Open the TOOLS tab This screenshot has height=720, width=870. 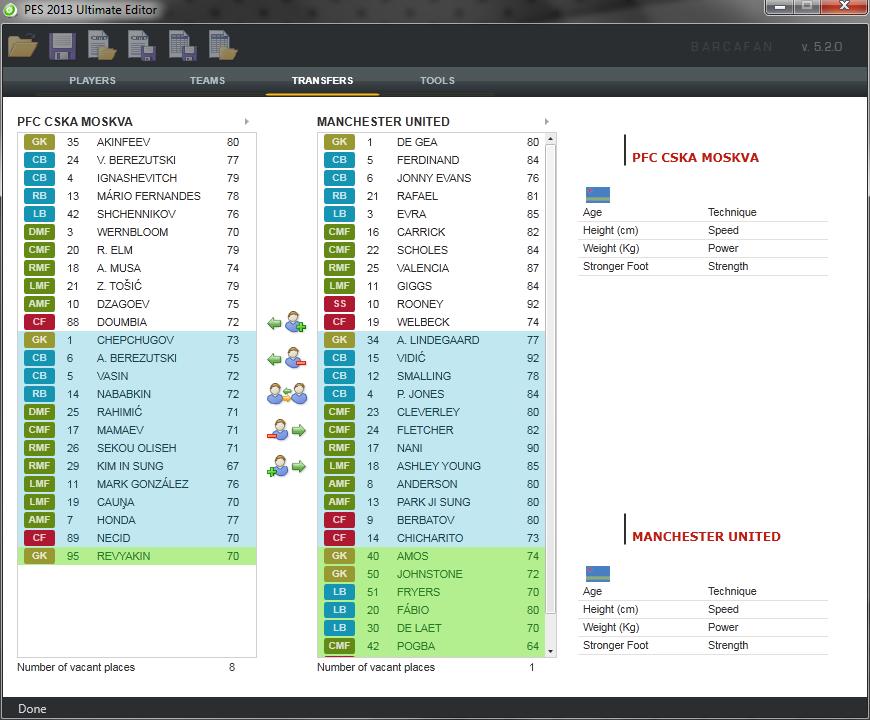pyautogui.click(x=437, y=80)
